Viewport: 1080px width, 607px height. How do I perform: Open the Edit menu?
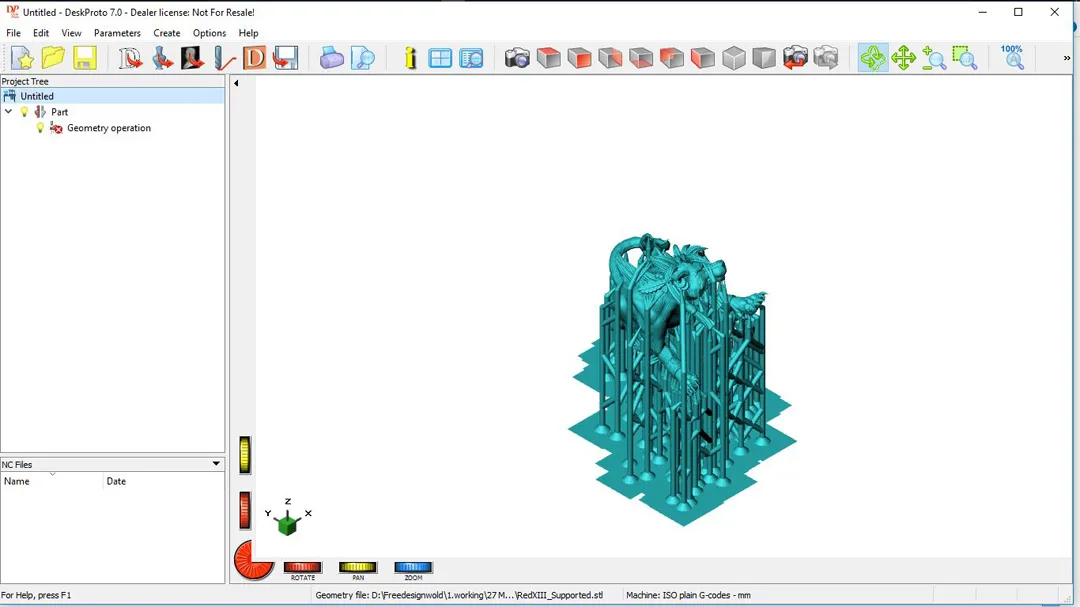pyautogui.click(x=41, y=33)
